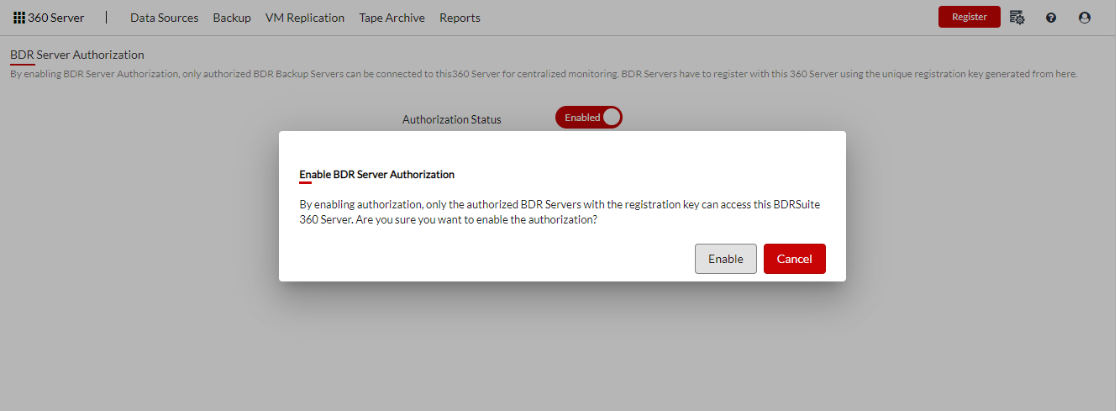The height and width of the screenshot is (411, 1116).
Task: Click the Authorization Status label
Action: (x=452, y=120)
